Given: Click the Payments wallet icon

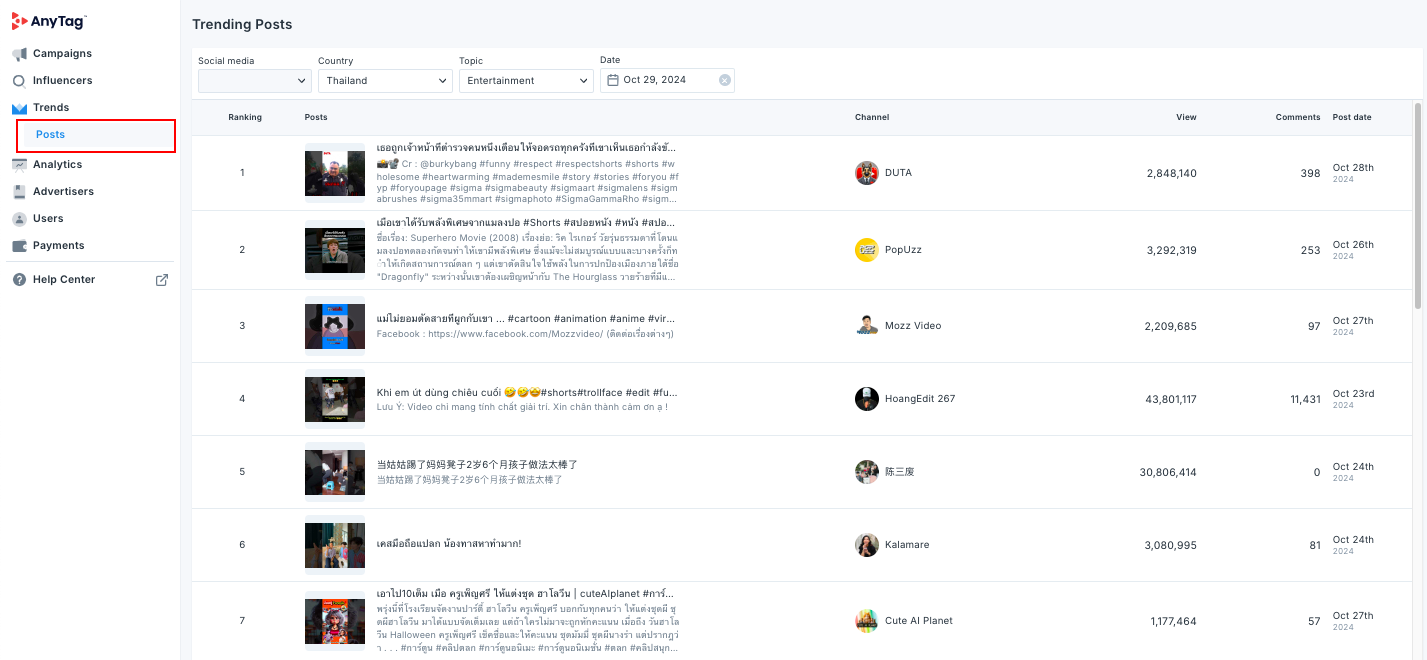Looking at the screenshot, I should click(x=19, y=246).
